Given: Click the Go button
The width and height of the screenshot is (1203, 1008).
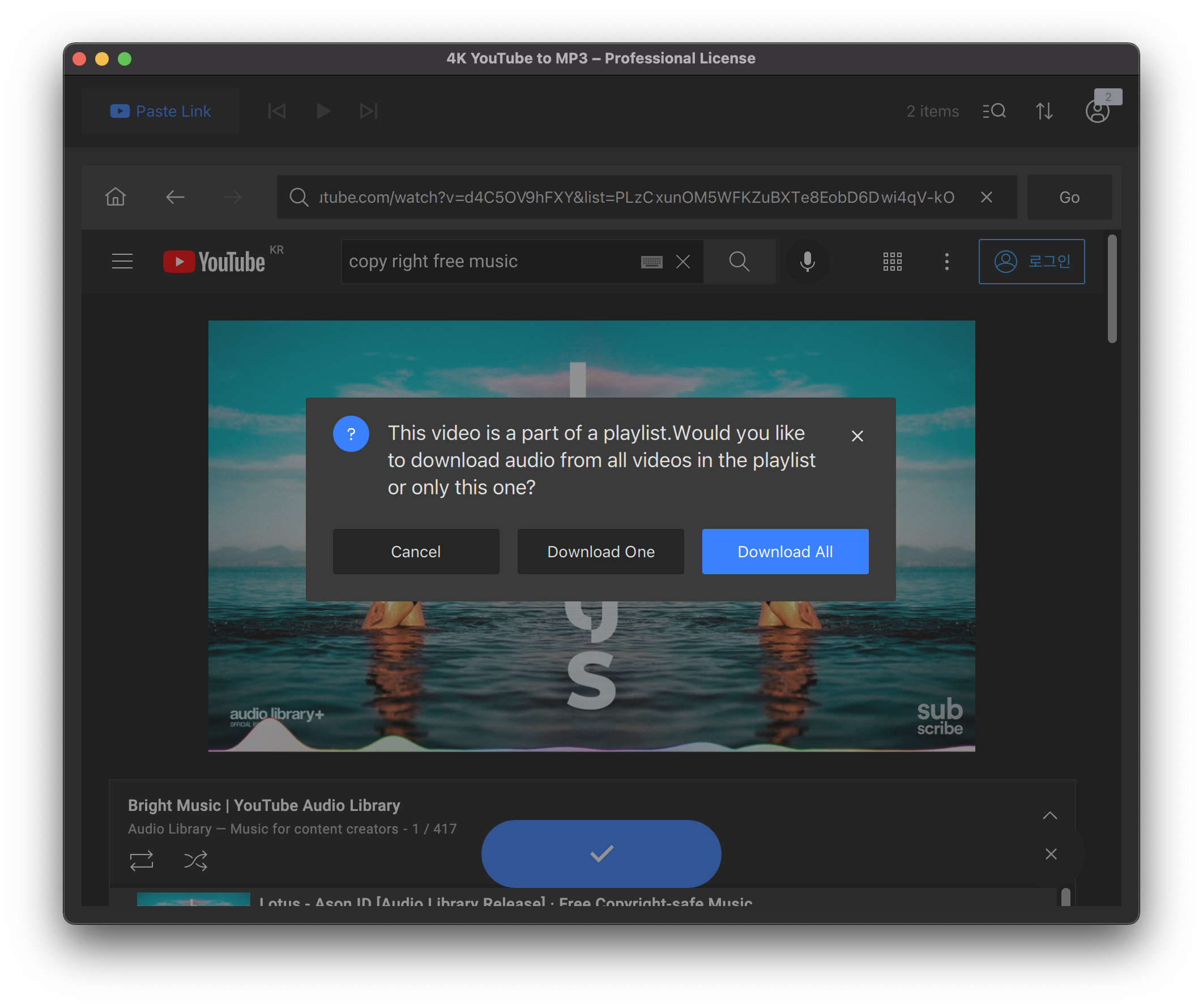Looking at the screenshot, I should pyautogui.click(x=1069, y=197).
